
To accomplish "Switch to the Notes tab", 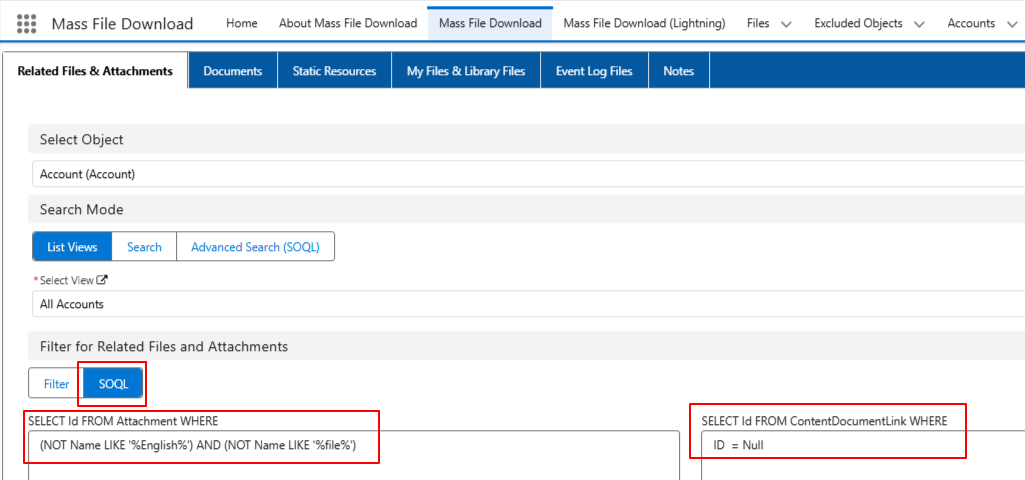I will coord(679,71).
